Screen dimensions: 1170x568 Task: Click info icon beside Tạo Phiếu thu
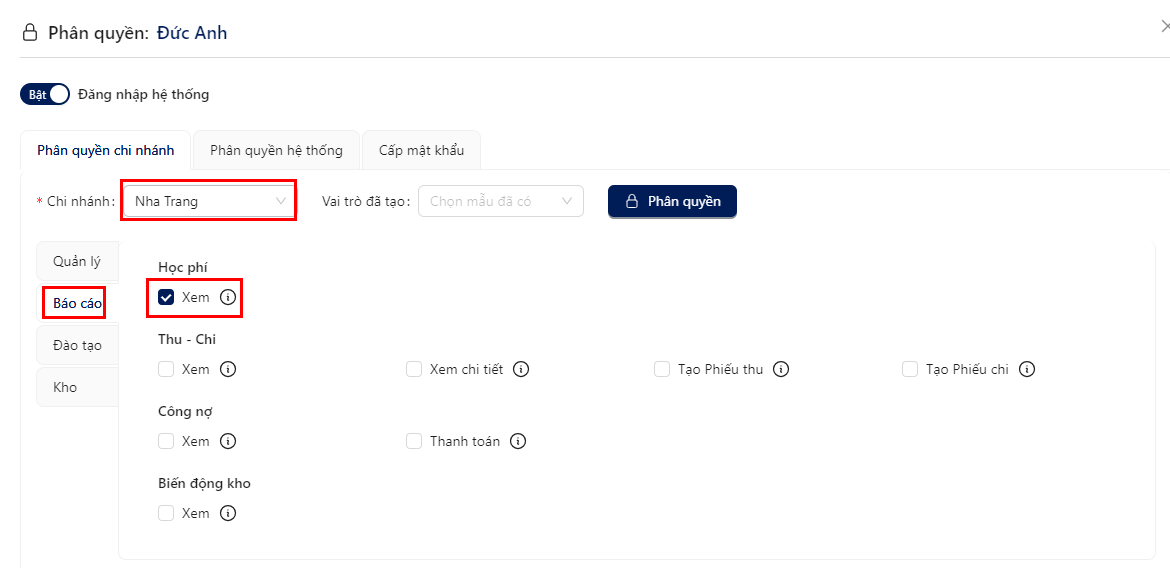pos(781,369)
